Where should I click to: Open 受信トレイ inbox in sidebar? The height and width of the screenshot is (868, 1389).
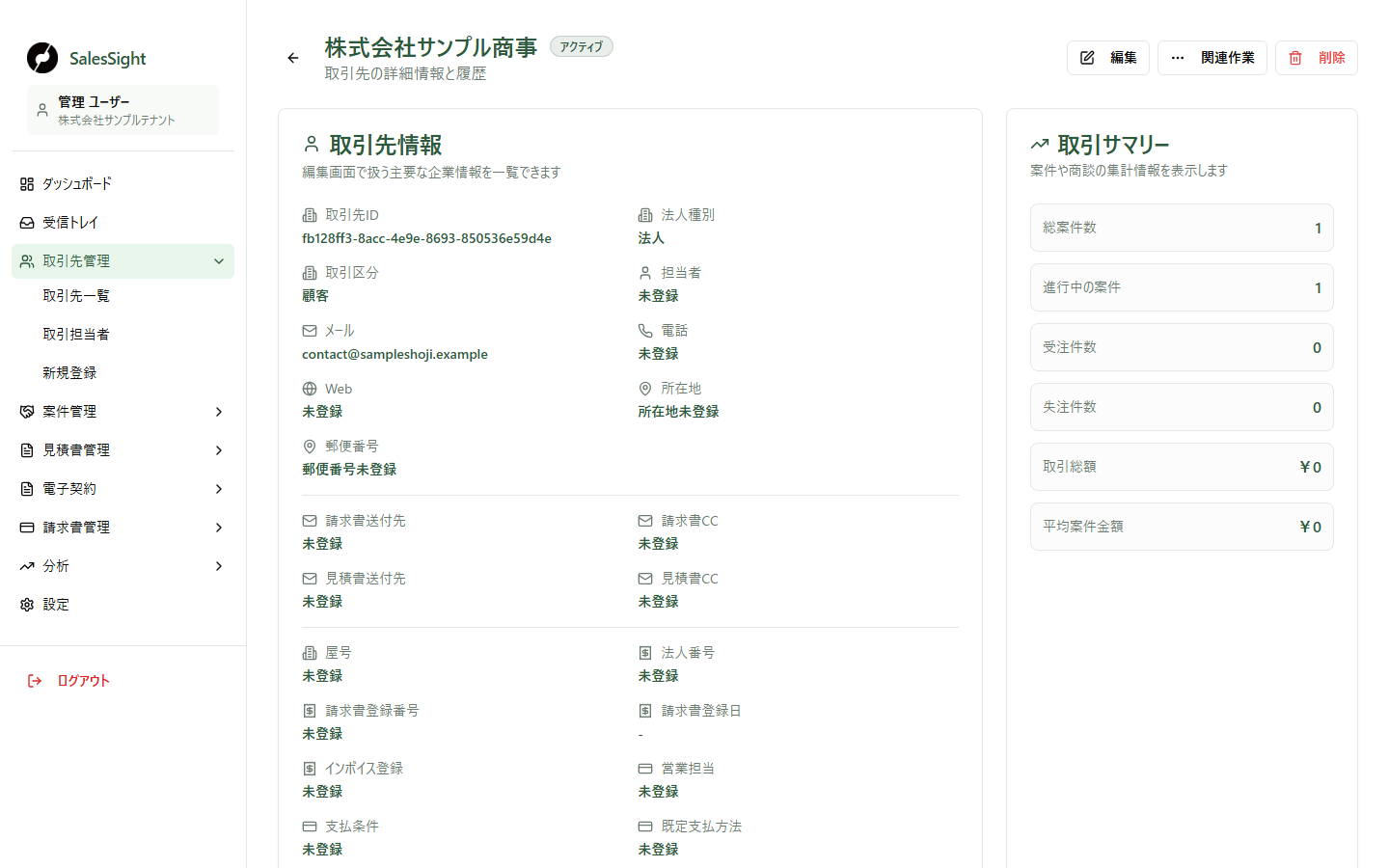click(x=123, y=223)
